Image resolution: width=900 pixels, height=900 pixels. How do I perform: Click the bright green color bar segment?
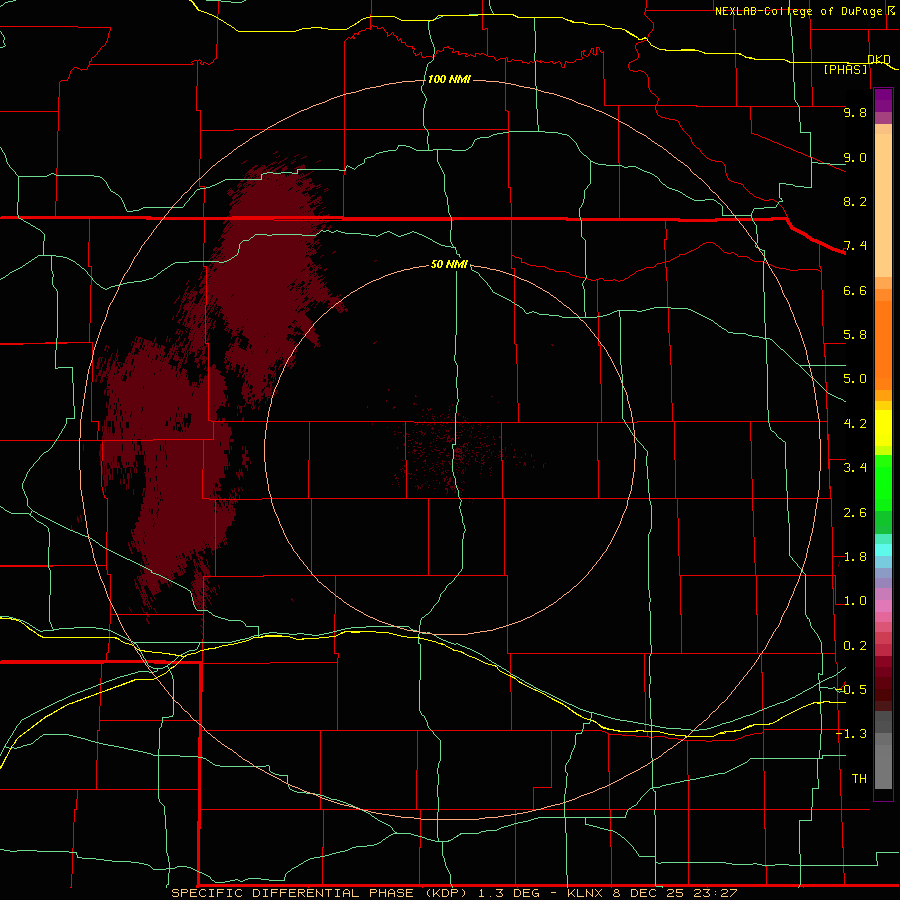click(883, 482)
